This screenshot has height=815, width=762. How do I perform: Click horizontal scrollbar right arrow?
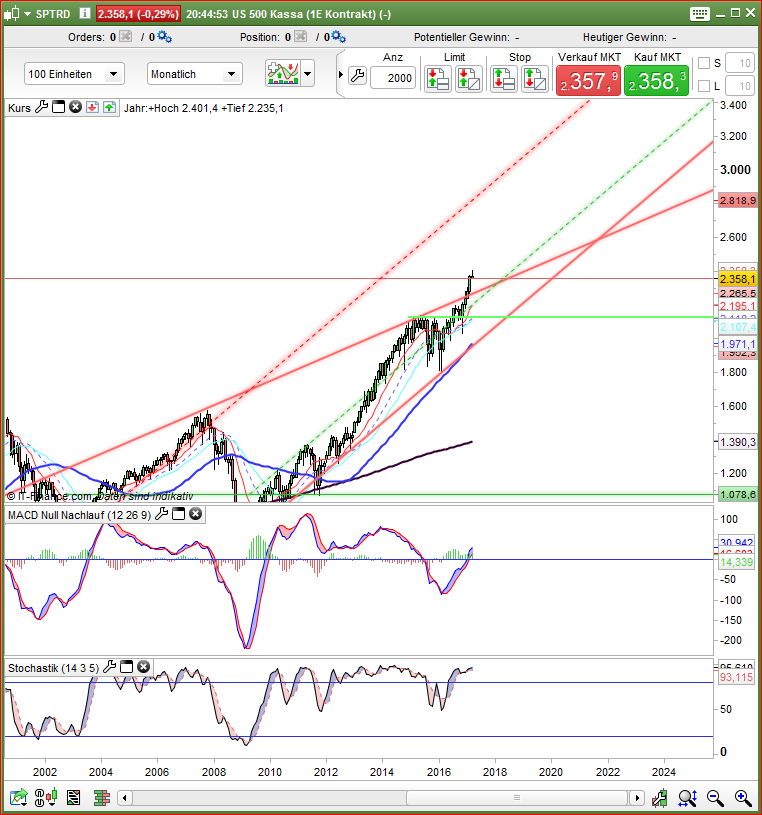637,797
